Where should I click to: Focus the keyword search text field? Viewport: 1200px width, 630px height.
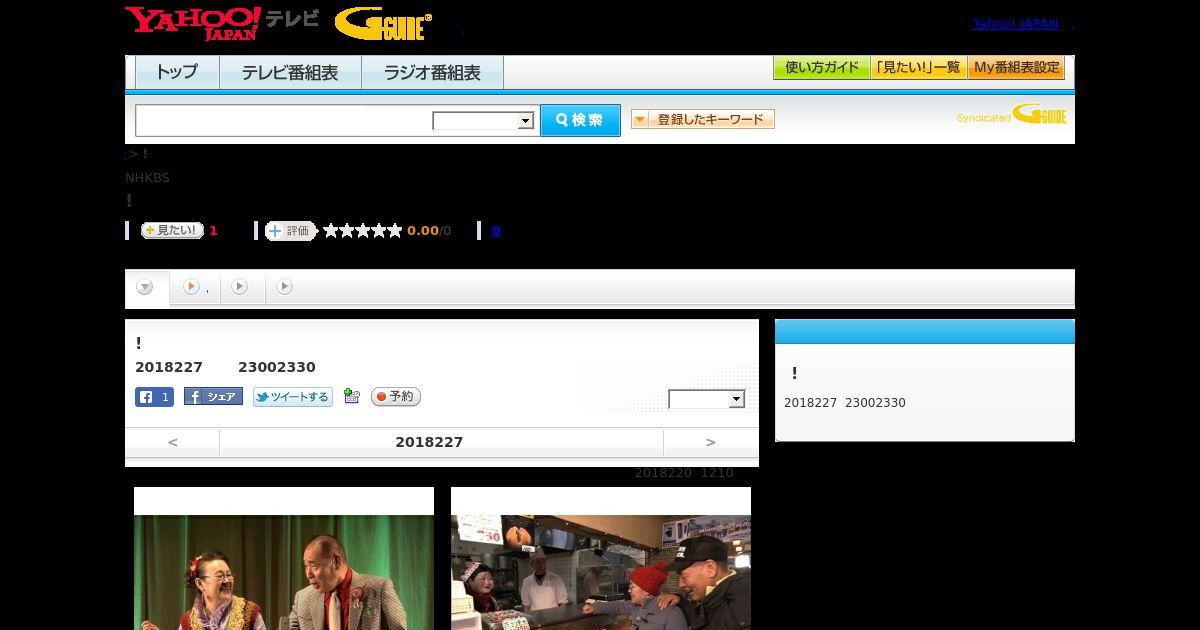click(284, 120)
